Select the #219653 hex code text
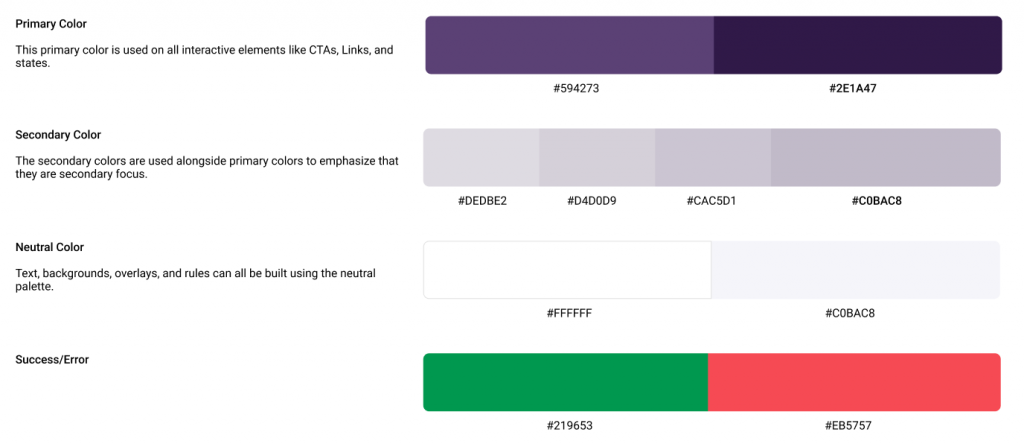The width and height of the screenshot is (1024, 444). coord(569,426)
